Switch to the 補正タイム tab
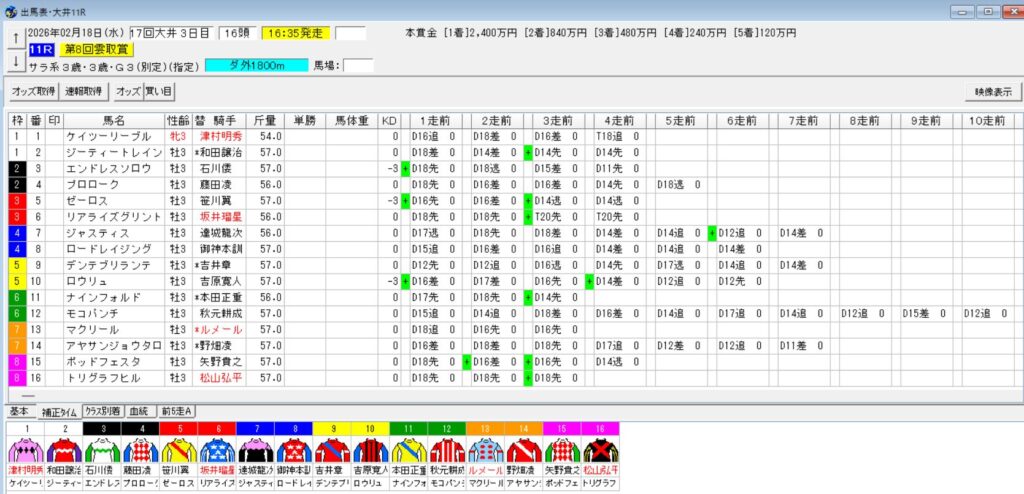 pyautogui.click(x=59, y=412)
